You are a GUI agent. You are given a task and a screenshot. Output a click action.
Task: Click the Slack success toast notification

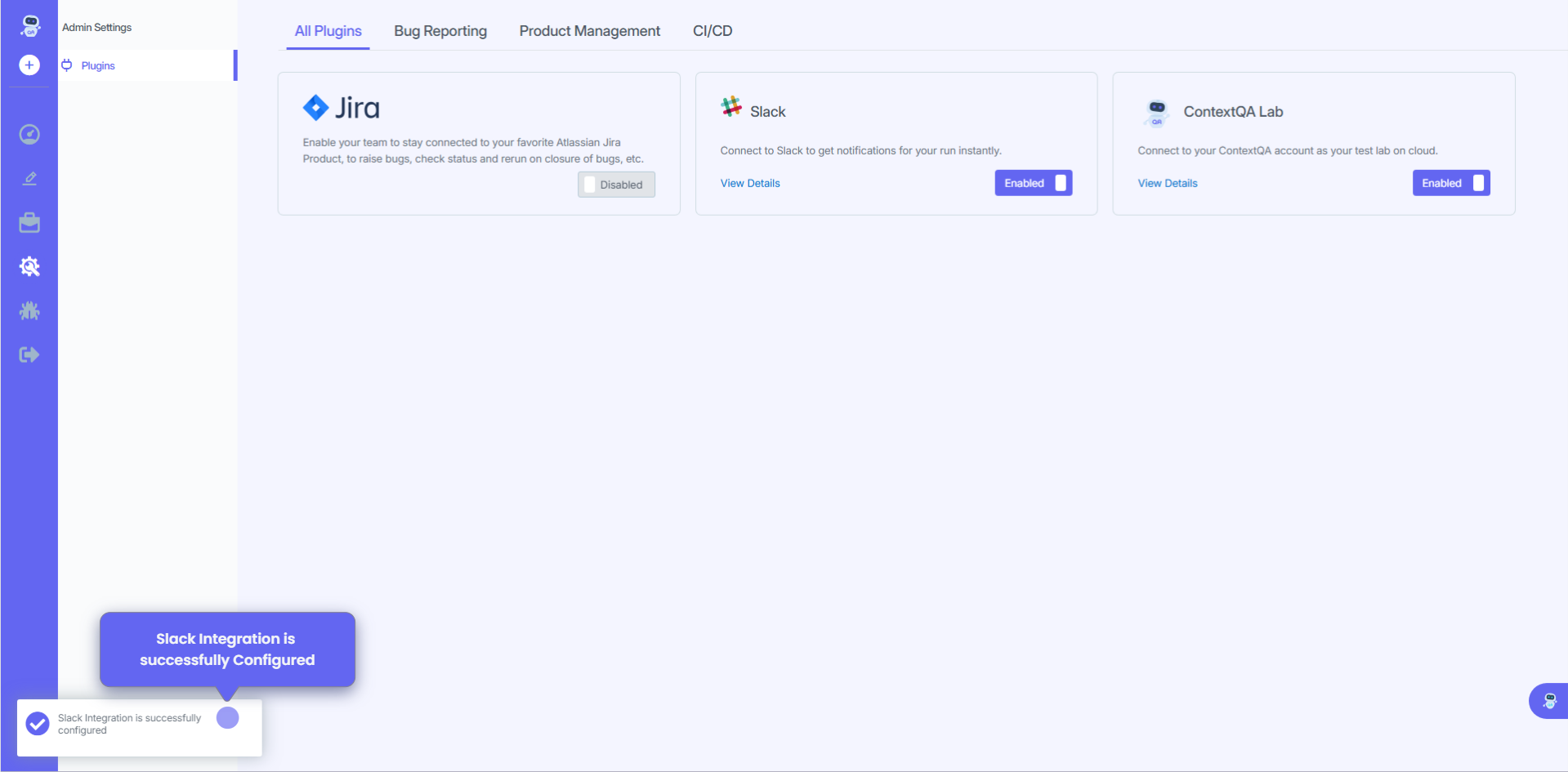(129, 725)
